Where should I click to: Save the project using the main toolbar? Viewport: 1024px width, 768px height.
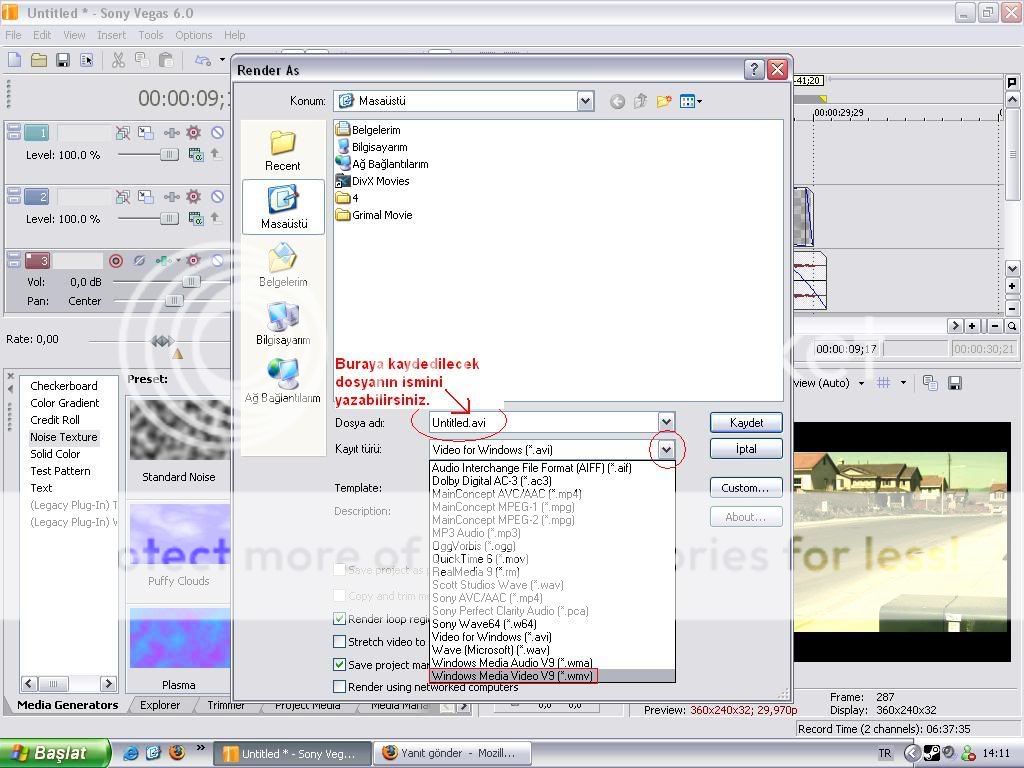(x=63, y=60)
